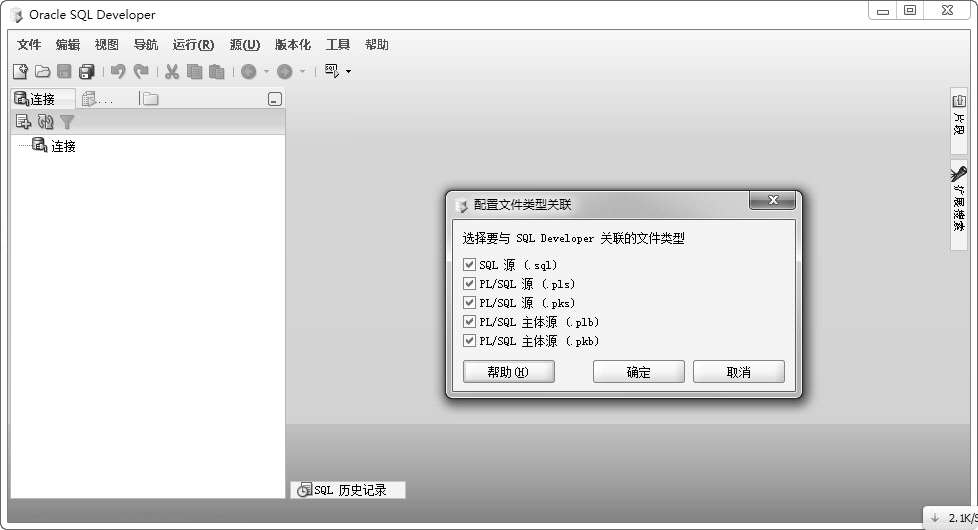The image size is (978, 530).
Task: Click the New file toolbar icon
Action: click(x=20, y=71)
